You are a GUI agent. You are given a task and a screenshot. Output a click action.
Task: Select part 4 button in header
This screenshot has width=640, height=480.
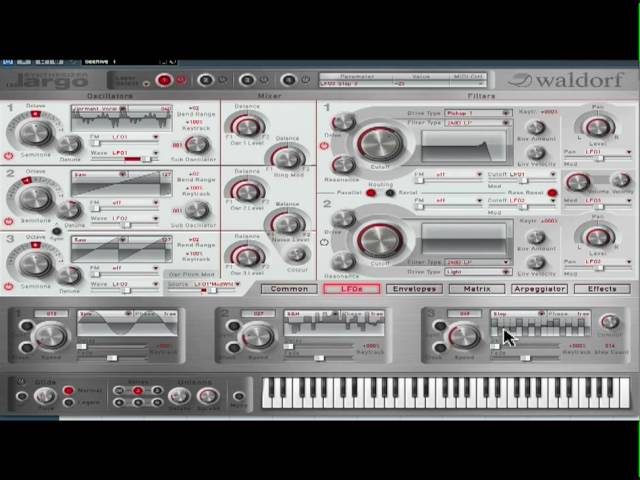289,80
